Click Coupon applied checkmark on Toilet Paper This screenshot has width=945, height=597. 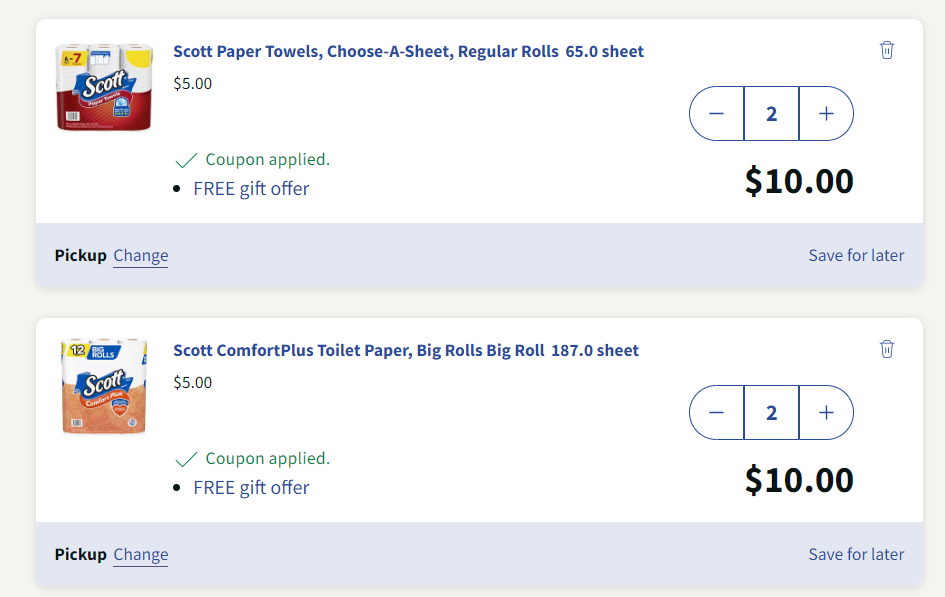click(x=186, y=459)
